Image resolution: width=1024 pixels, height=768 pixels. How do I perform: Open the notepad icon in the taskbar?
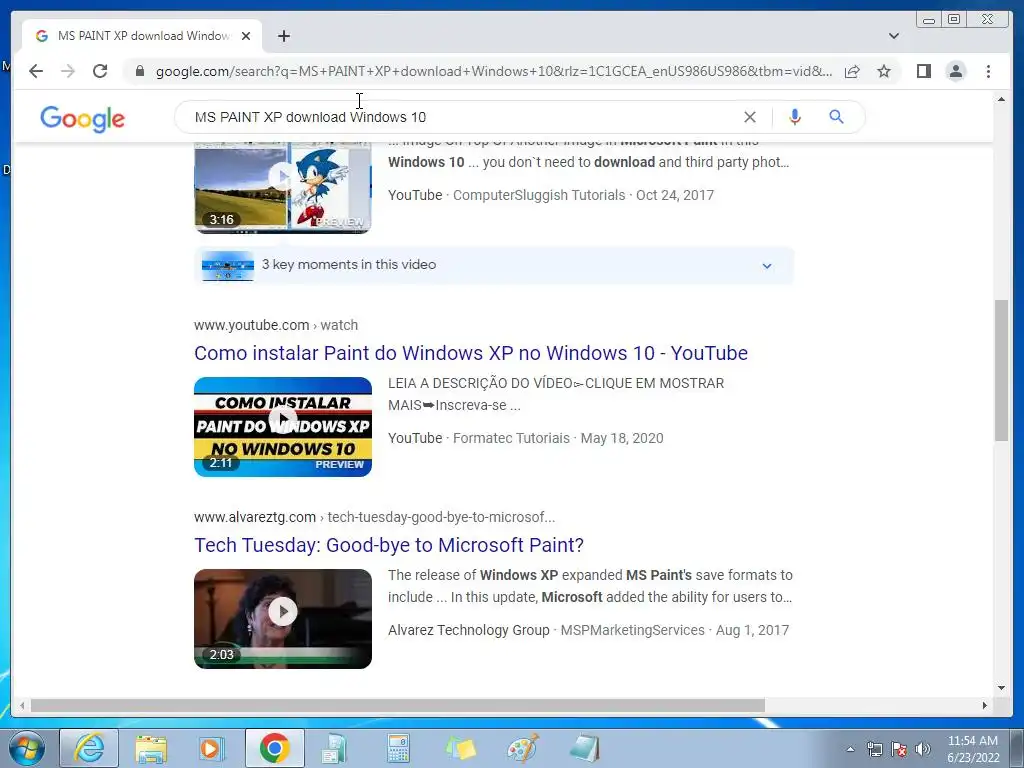(x=584, y=749)
